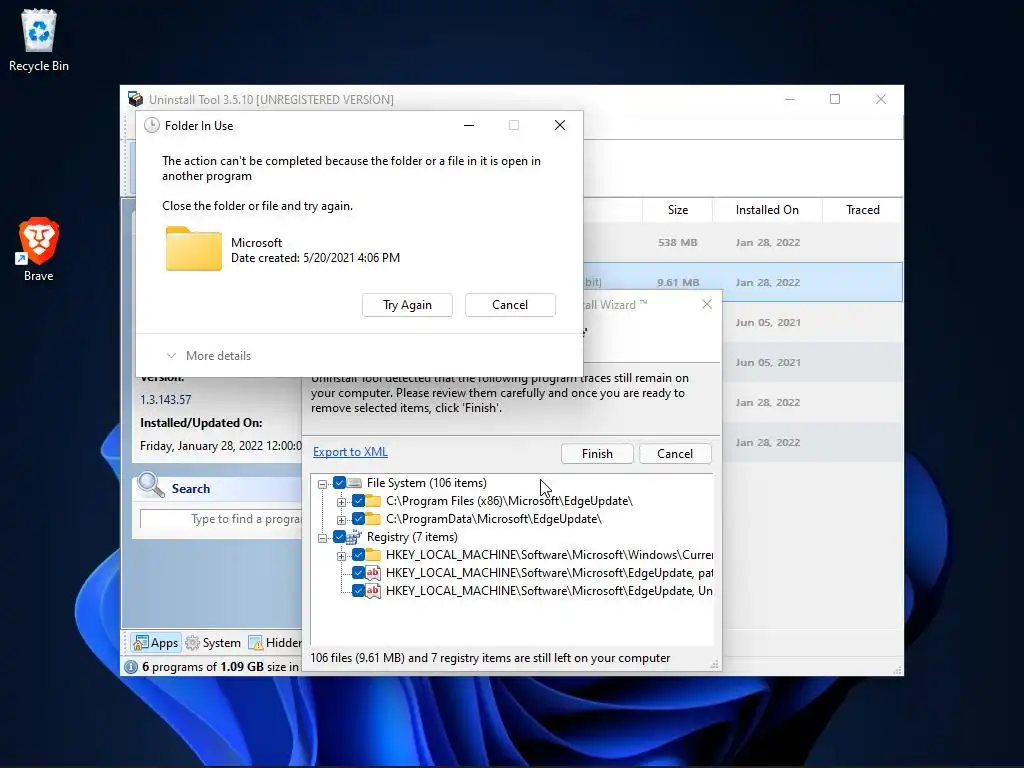This screenshot has width=1024, height=768.
Task: Click Cancel in the Folder In Use dialog
Action: pyautogui.click(x=510, y=305)
